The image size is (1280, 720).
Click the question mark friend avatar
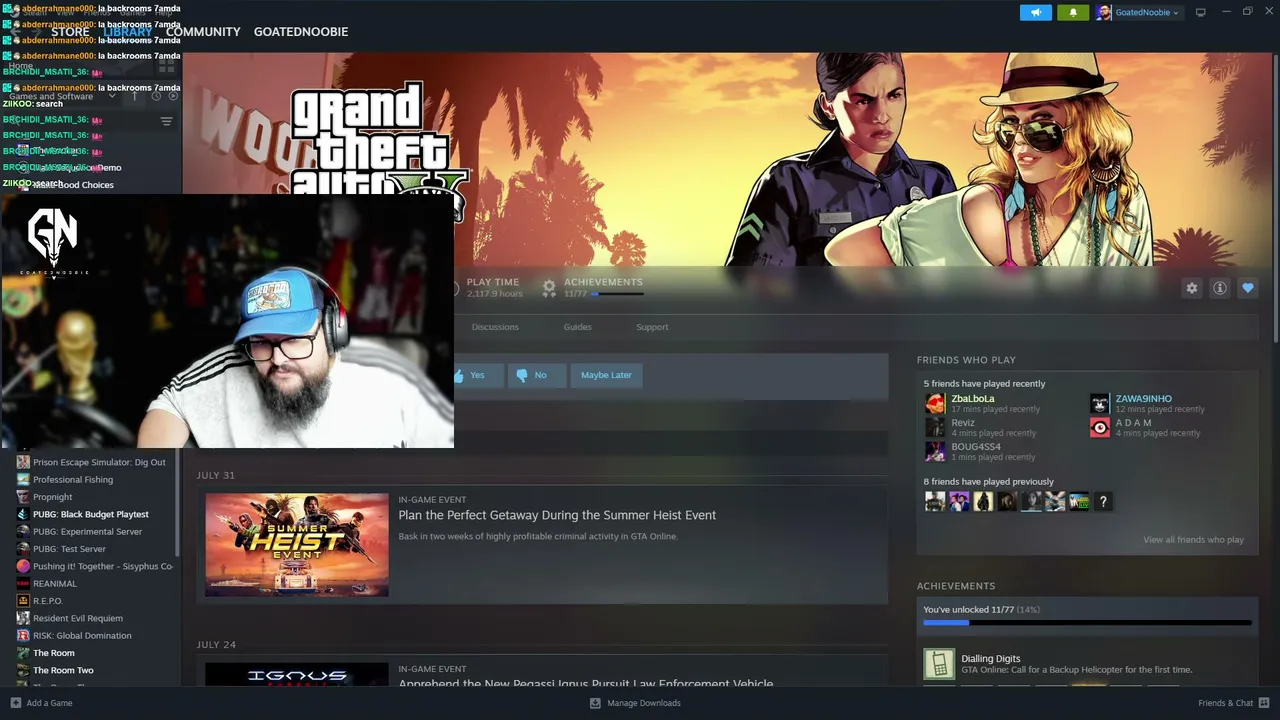click(x=1103, y=501)
